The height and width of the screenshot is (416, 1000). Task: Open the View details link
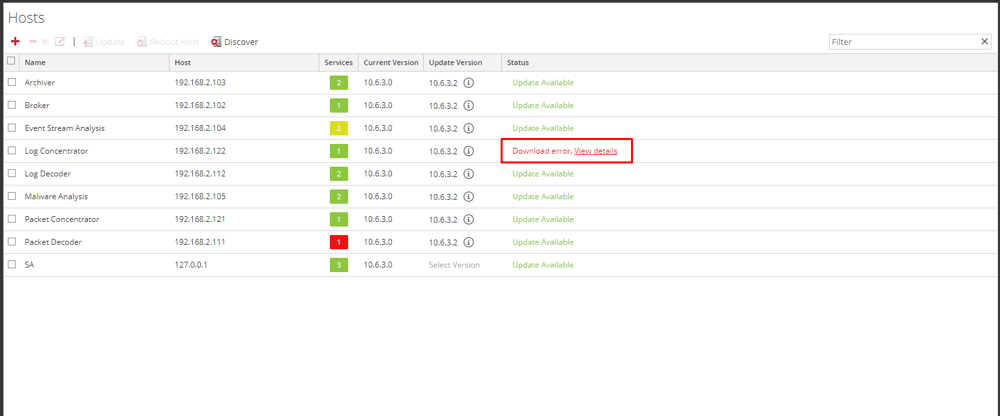[596, 151]
